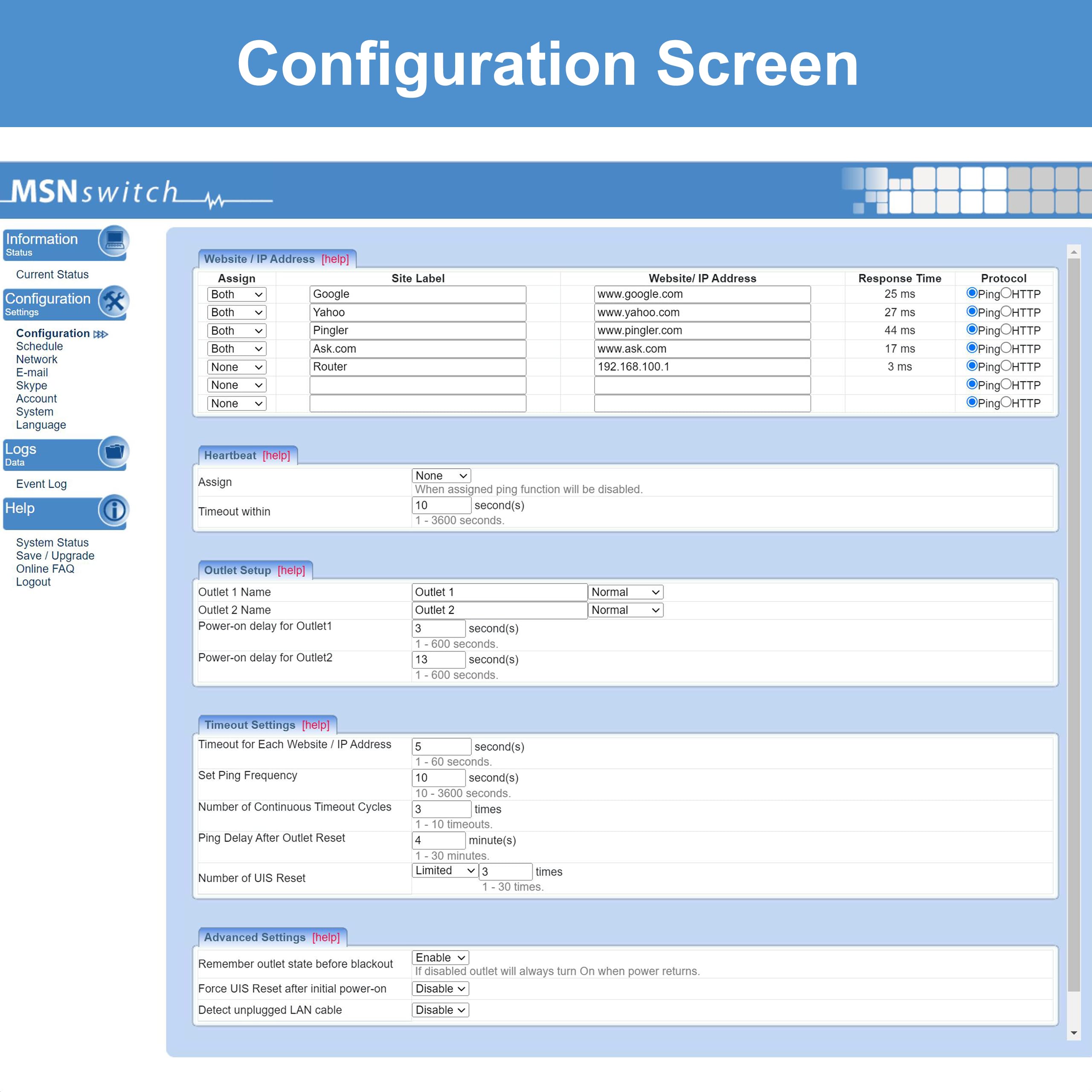Image resolution: width=1092 pixels, height=1092 pixels.
Task: Select Ping protocol for Yahoo row
Action: (x=972, y=311)
